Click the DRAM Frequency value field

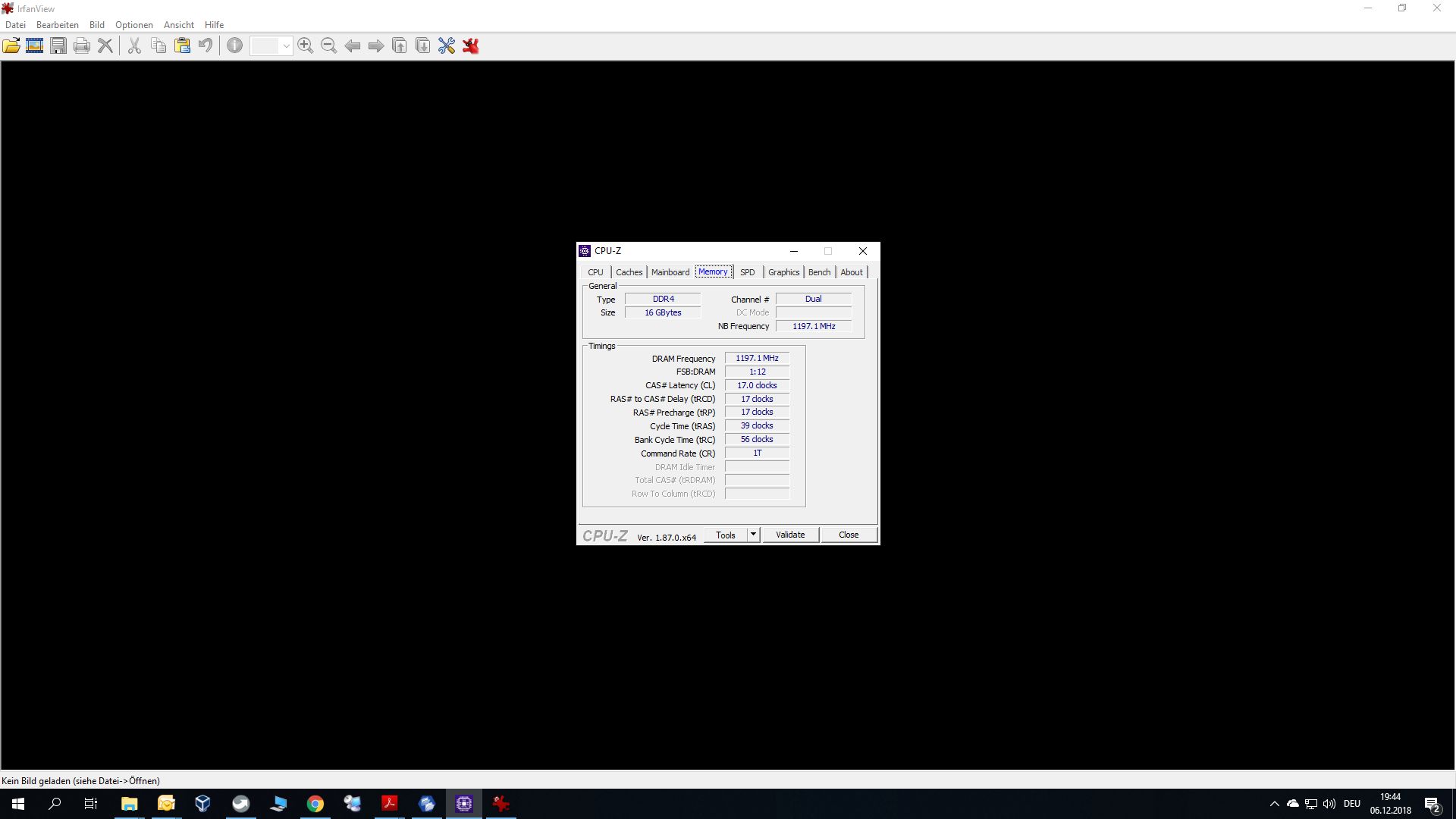(757, 359)
